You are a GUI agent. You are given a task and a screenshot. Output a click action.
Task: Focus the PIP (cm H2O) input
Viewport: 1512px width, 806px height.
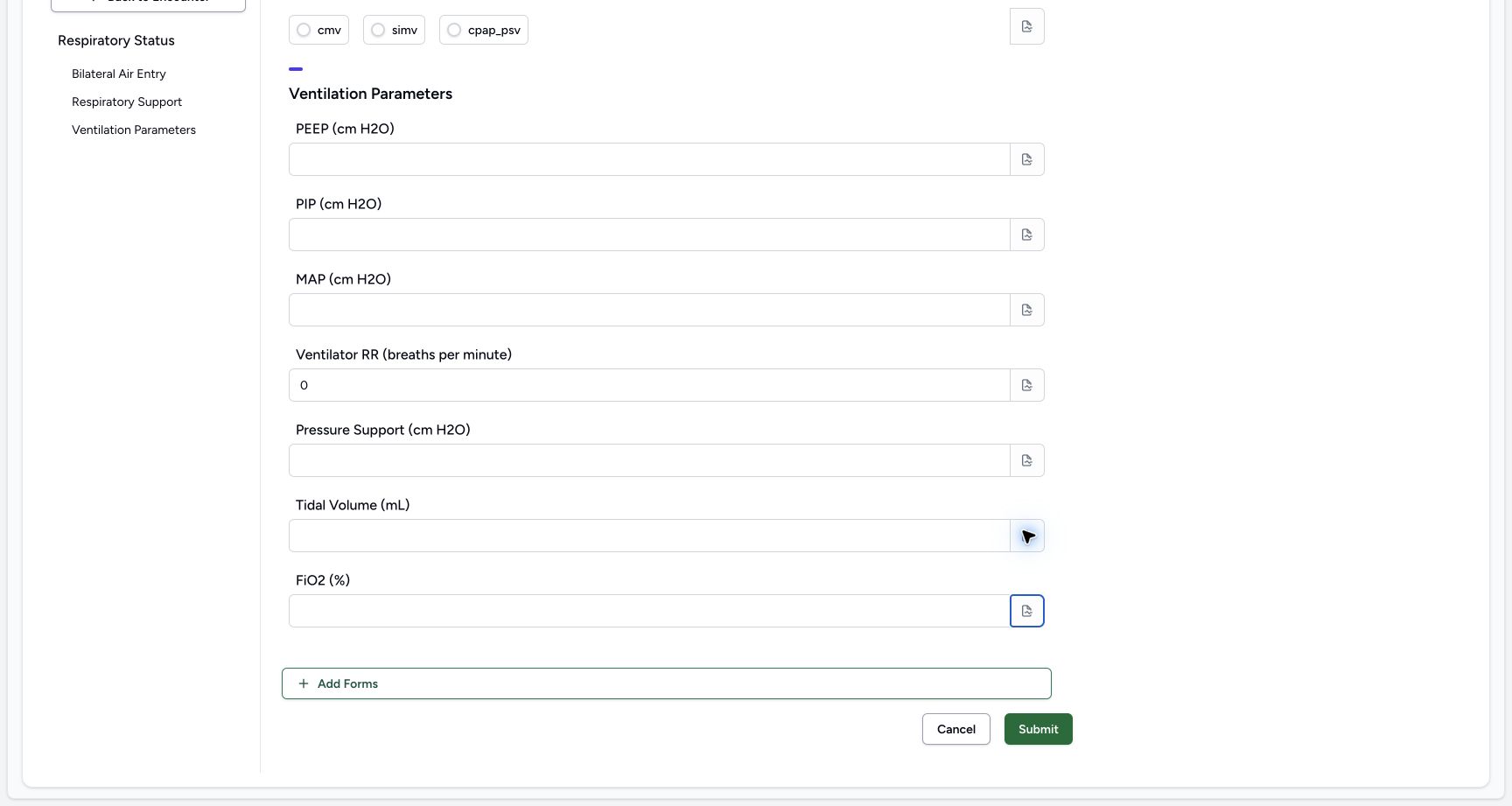pos(649,235)
